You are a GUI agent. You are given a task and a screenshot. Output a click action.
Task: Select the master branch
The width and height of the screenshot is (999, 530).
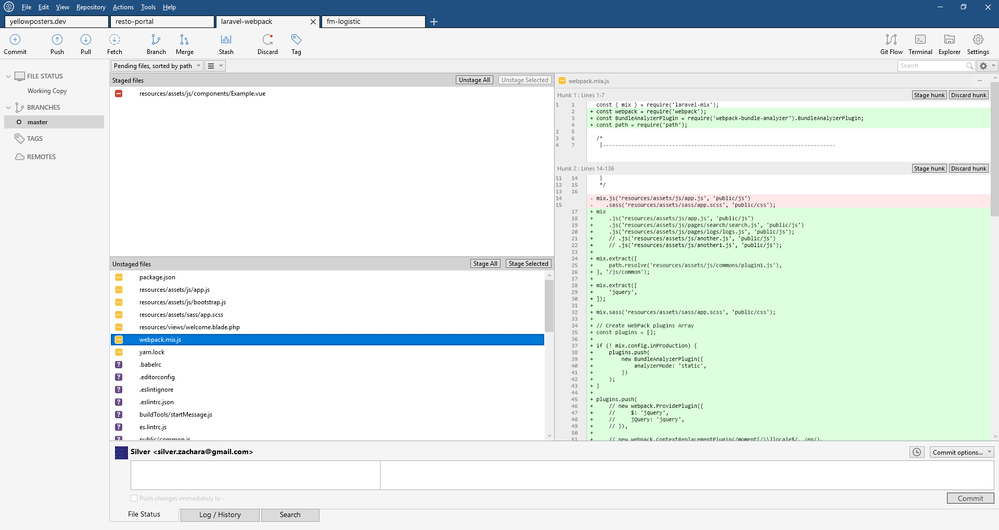[x=54, y=122]
